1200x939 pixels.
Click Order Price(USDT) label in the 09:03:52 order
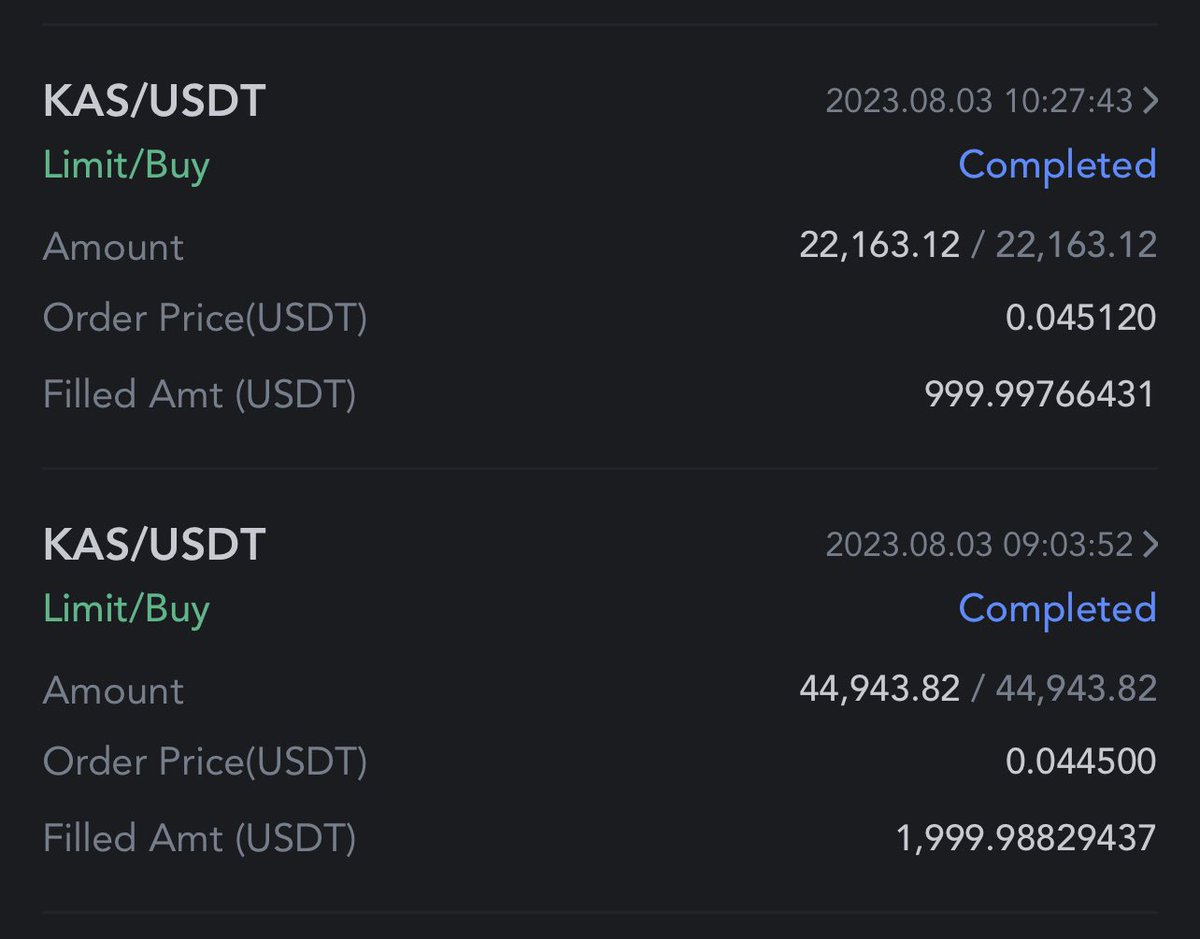(205, 763)
